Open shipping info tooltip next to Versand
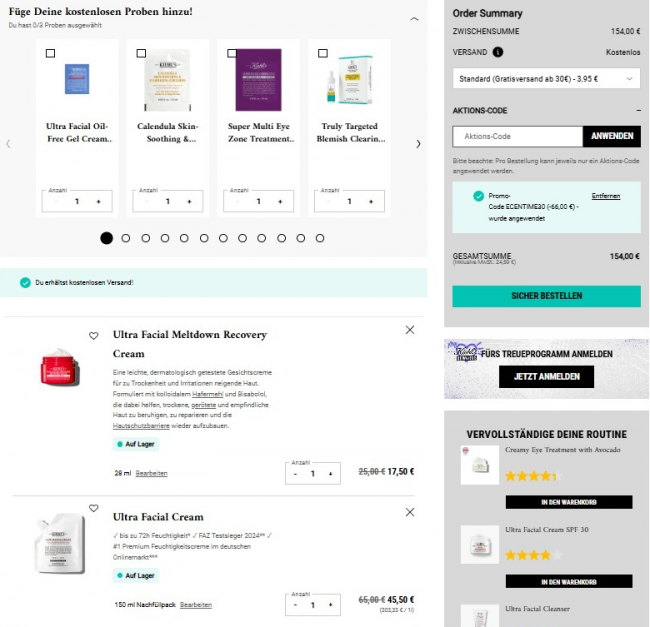 coord(498,52)
